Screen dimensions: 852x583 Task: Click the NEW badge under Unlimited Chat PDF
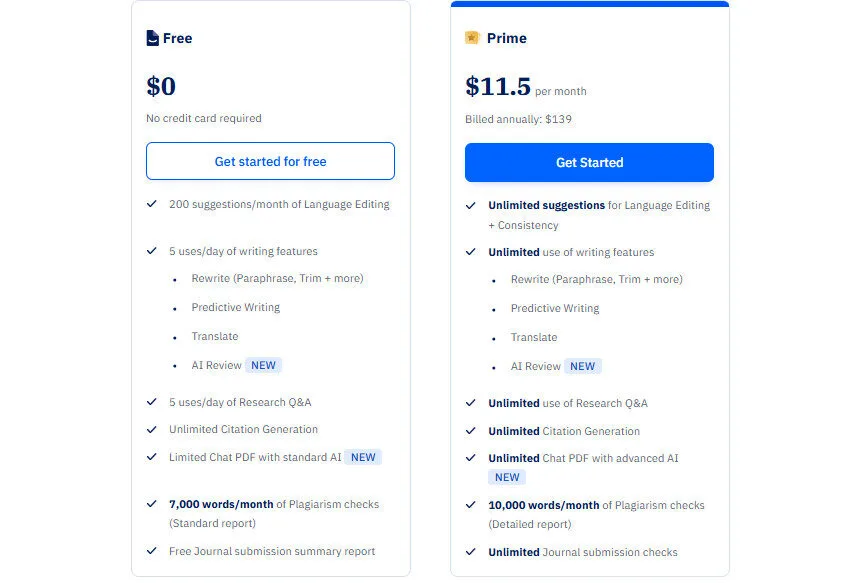(x=507, y=477)
